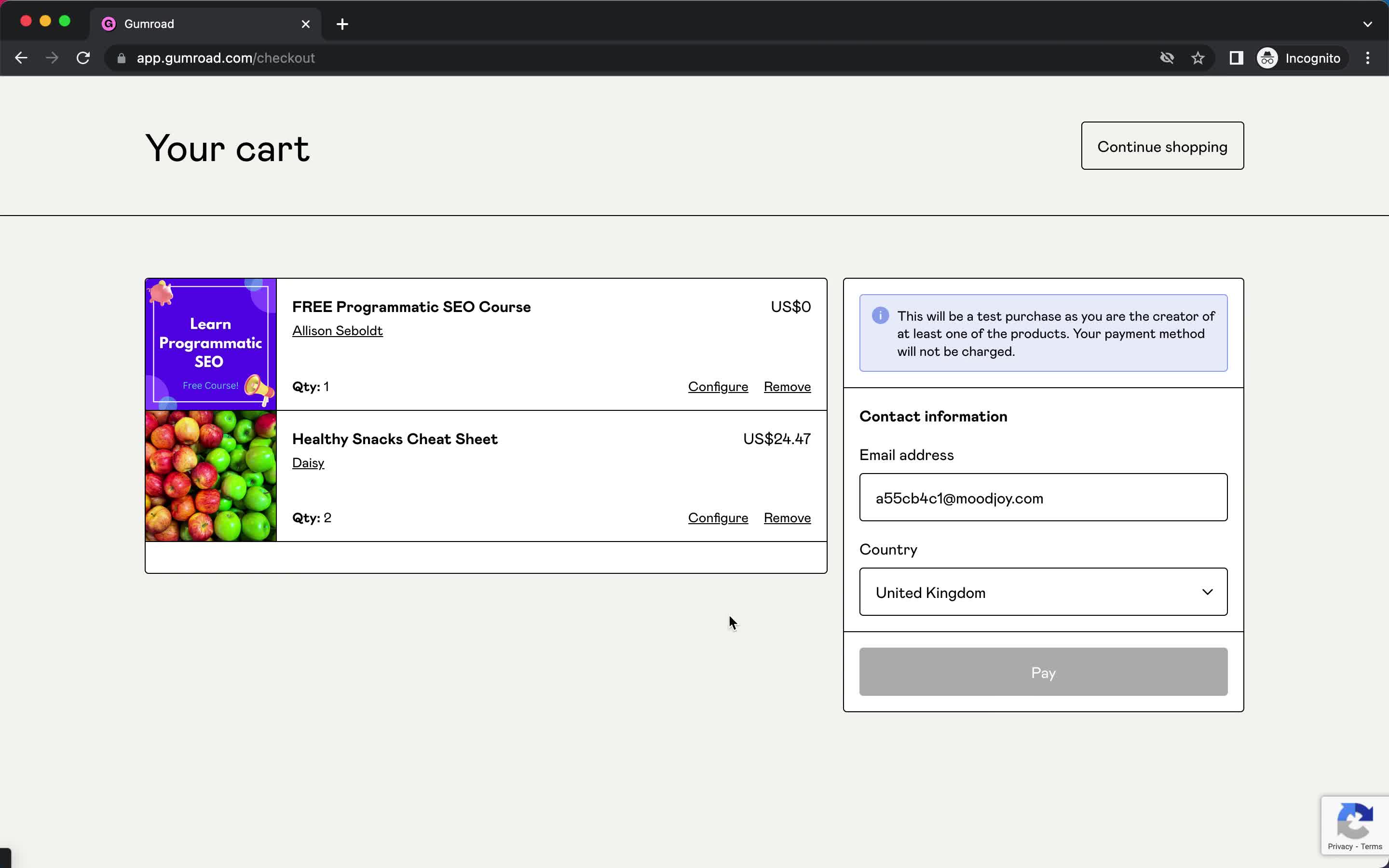Click the Pay button

[x=1043, y=672]
